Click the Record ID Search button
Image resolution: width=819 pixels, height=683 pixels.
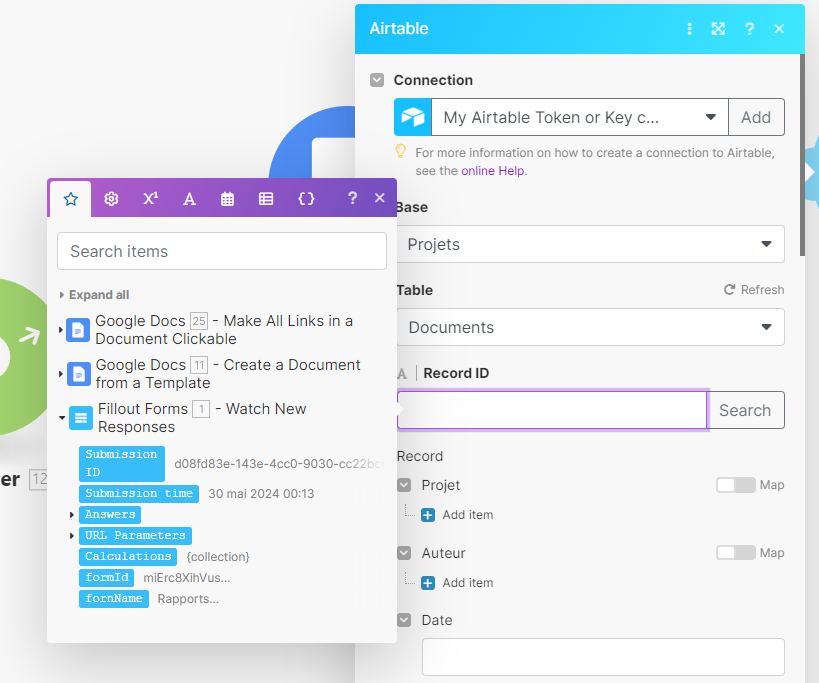coord(745,410)
